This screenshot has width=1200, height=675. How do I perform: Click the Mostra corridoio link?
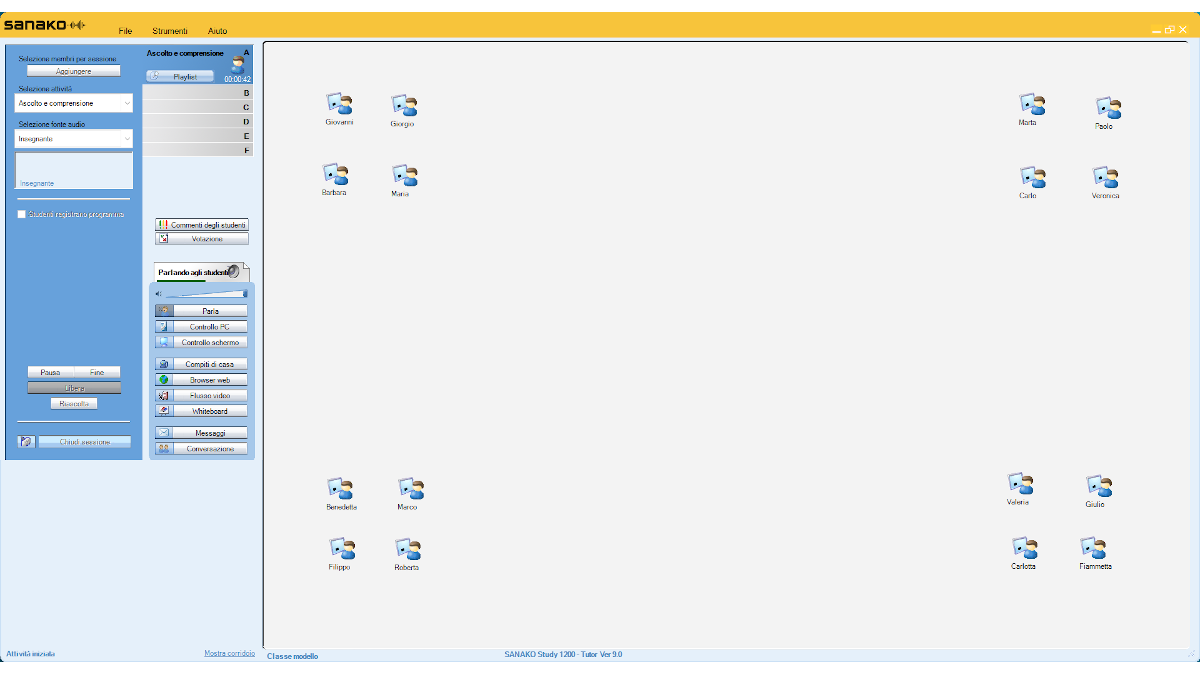point(229,653)
